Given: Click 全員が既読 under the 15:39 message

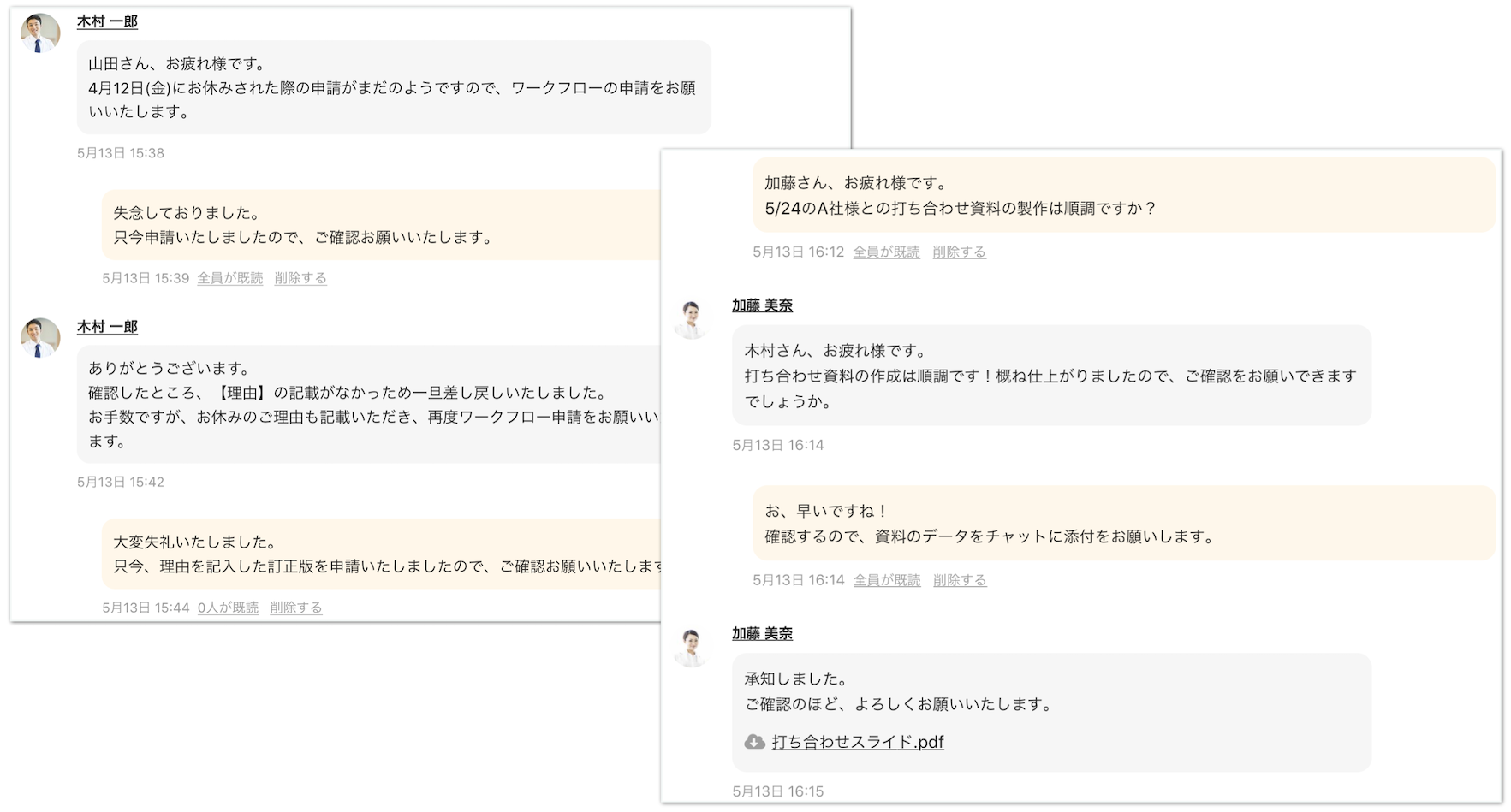Looking at the screenshot, I should pyautogui.click(x=229, y=278).
